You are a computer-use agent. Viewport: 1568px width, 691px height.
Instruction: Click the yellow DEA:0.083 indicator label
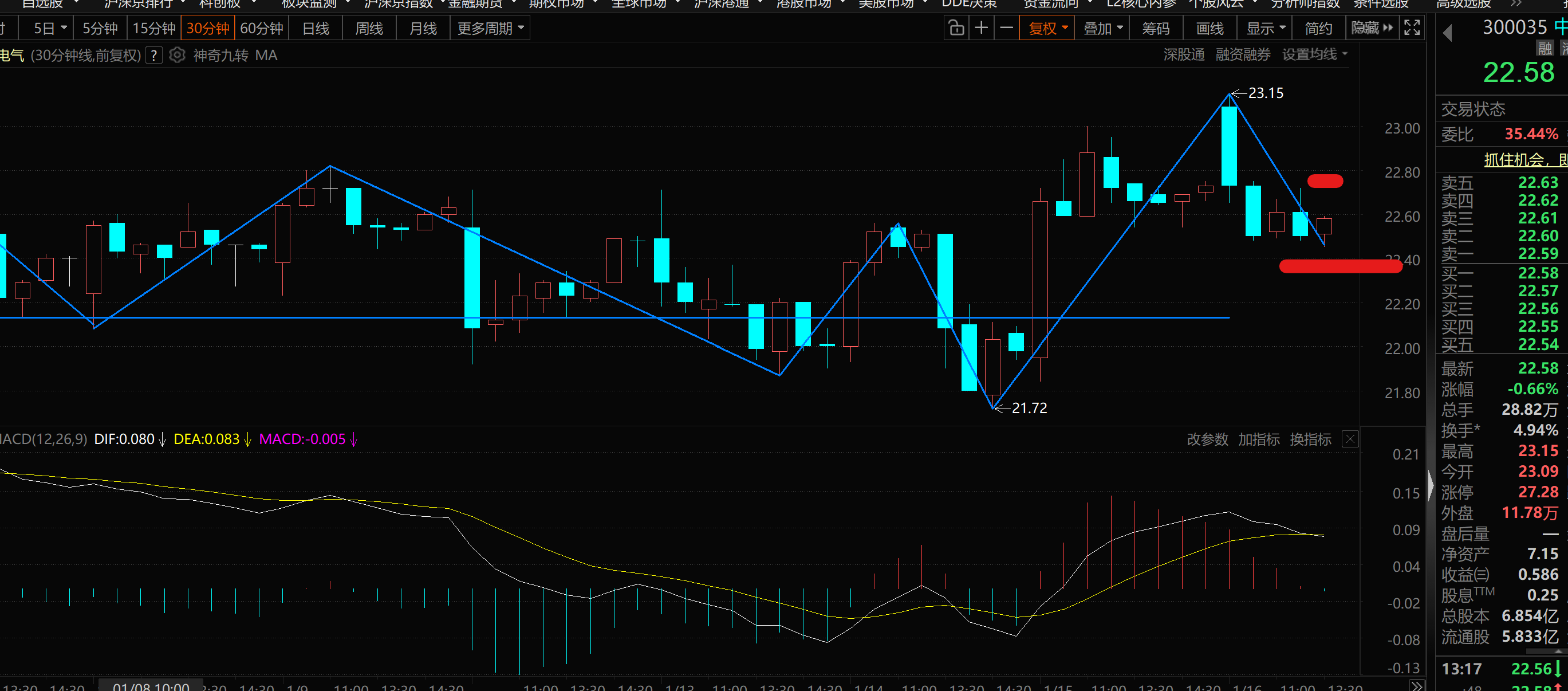point(206,439)
